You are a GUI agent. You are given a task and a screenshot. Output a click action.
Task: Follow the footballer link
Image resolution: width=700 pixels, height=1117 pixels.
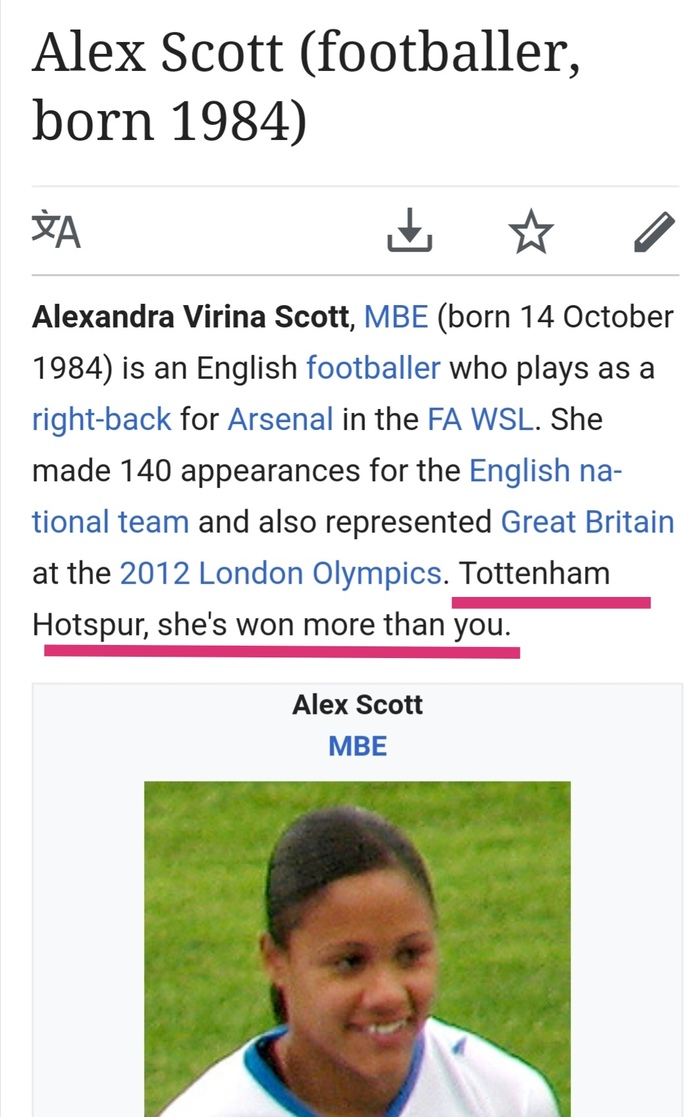pos(373,368)
